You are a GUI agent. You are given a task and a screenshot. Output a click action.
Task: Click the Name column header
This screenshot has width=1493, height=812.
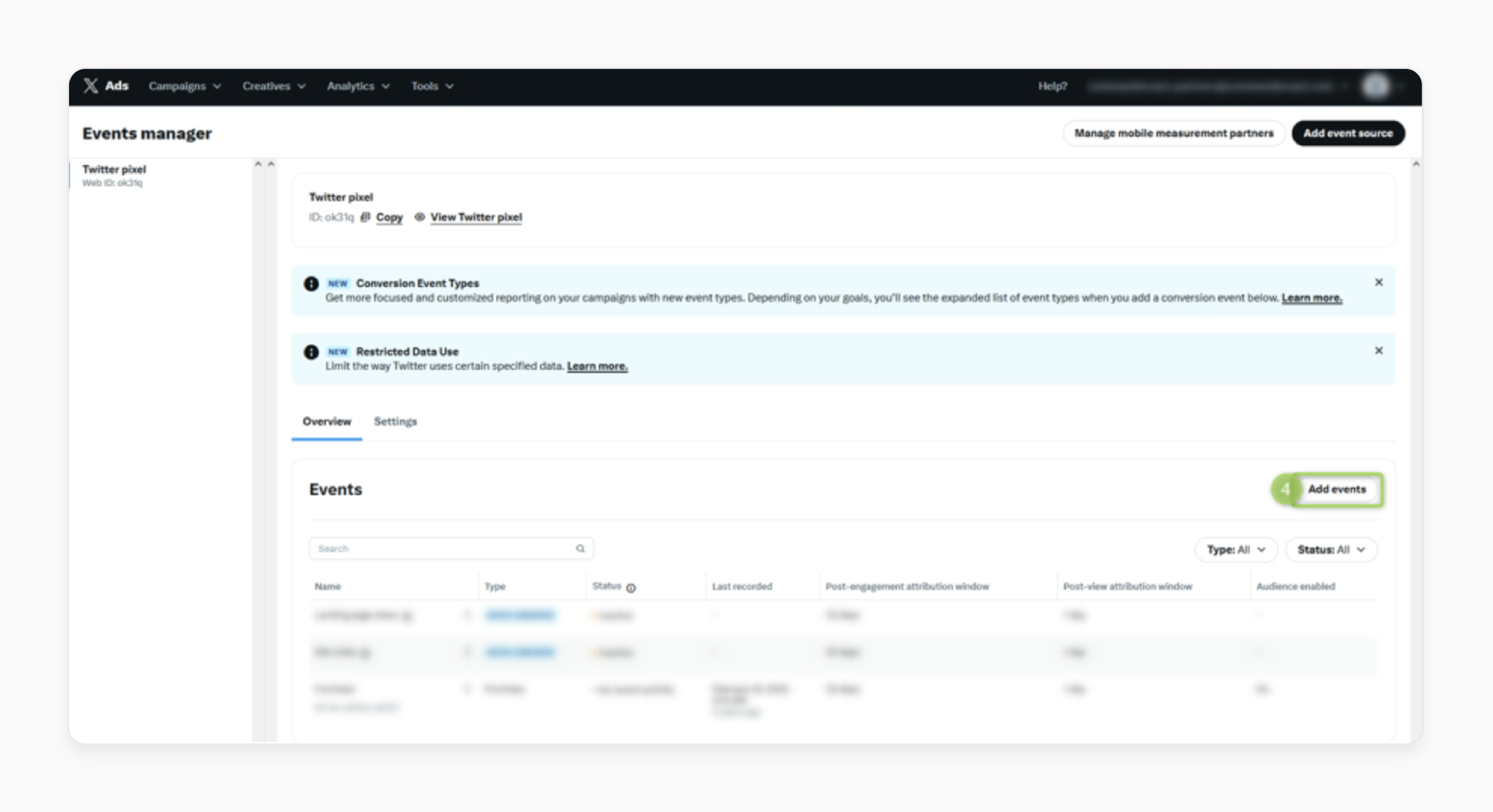[x=327, y=587]
